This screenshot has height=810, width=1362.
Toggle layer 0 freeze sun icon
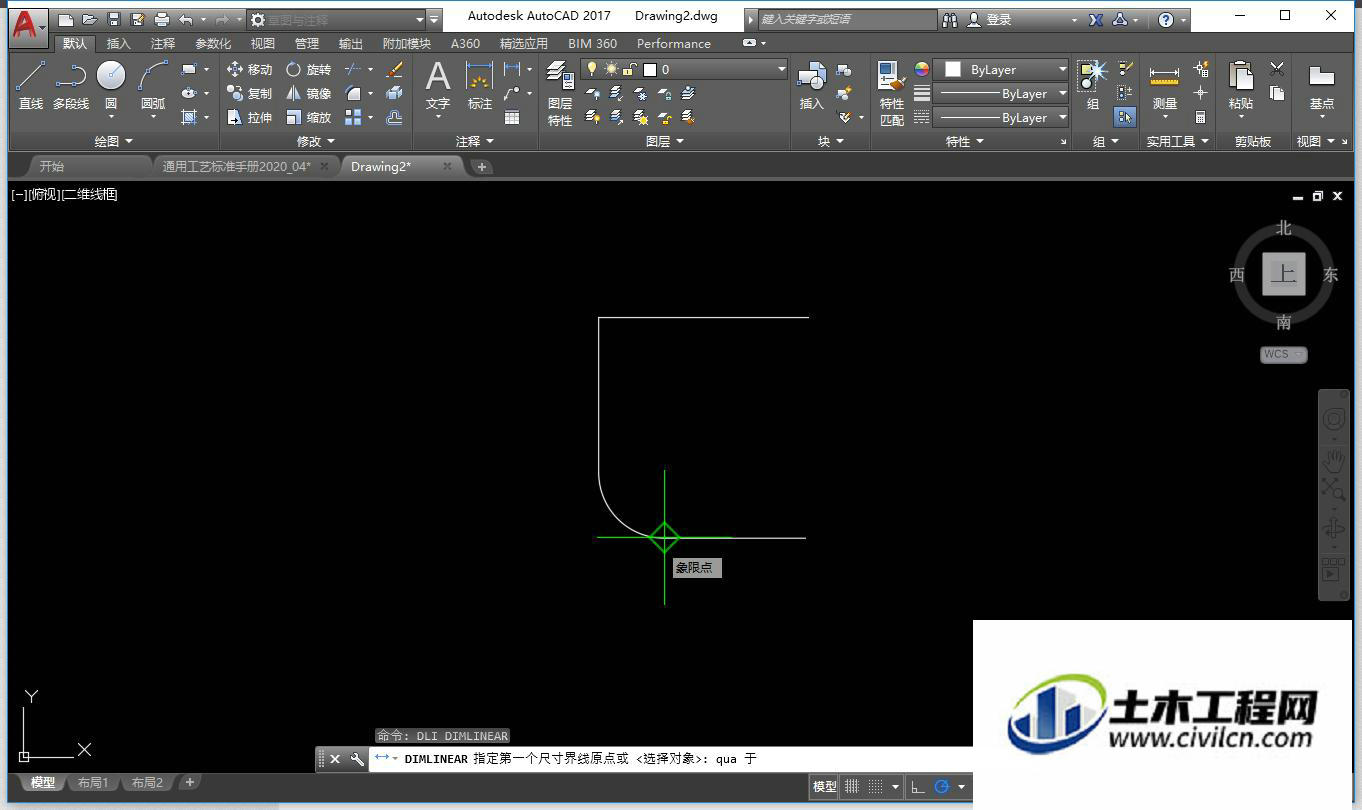[611, 69]
